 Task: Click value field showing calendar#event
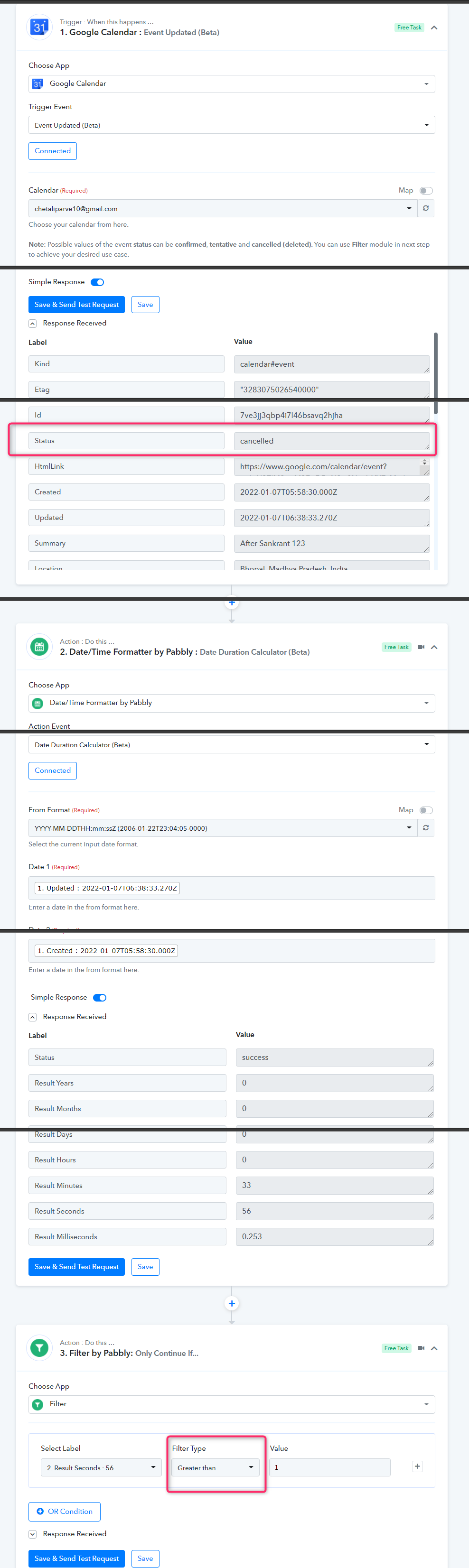[x=332, y=364]
